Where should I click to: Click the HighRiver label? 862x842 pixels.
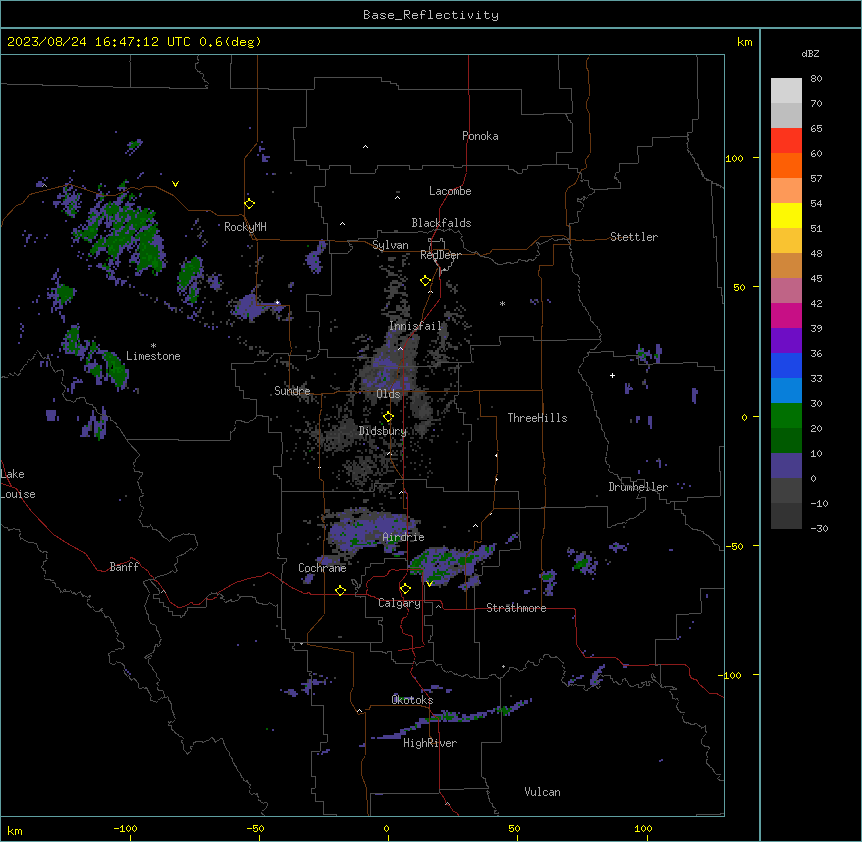tap(430, 743)
